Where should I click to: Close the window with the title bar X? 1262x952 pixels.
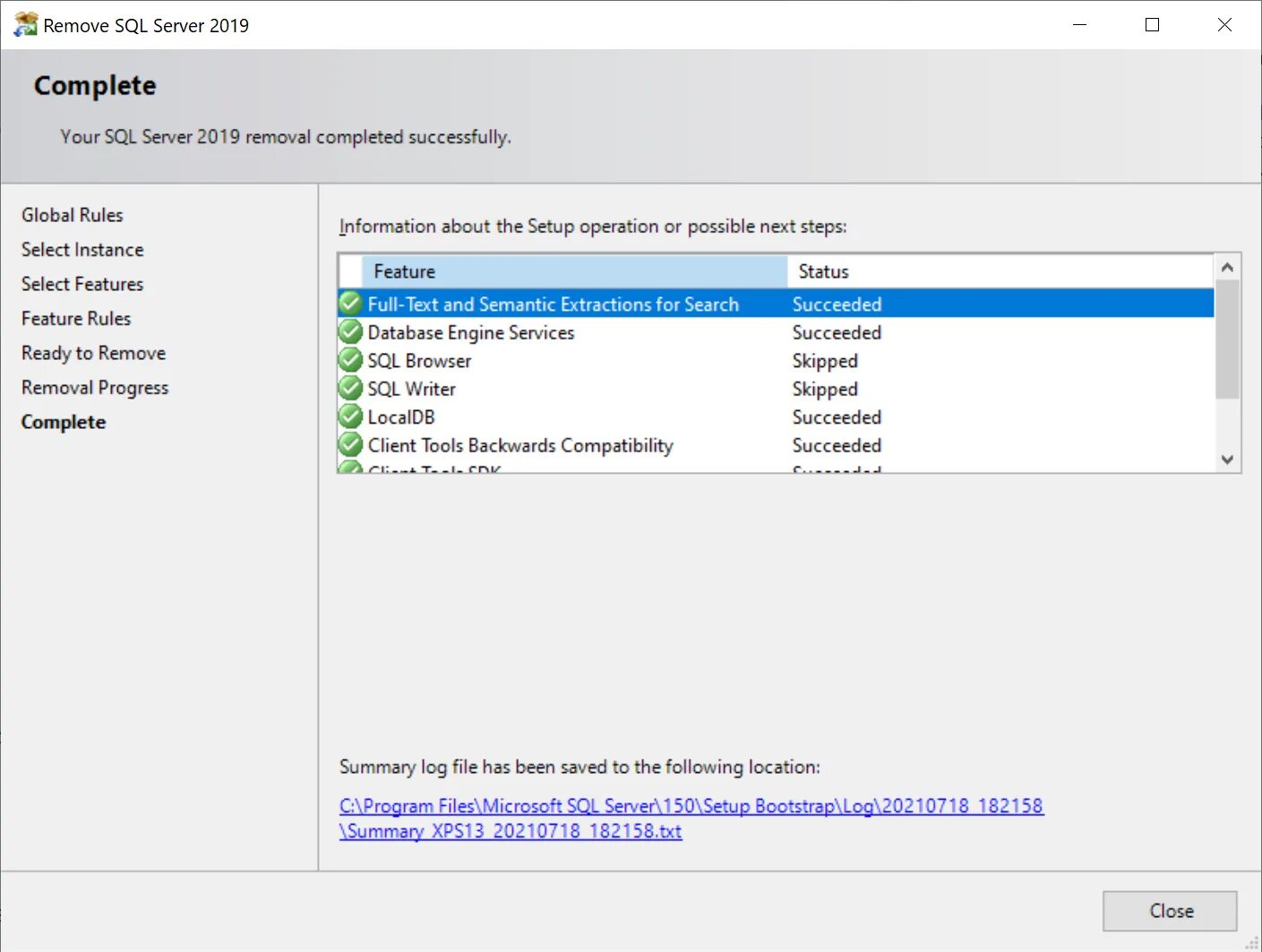coord(1224,25)
